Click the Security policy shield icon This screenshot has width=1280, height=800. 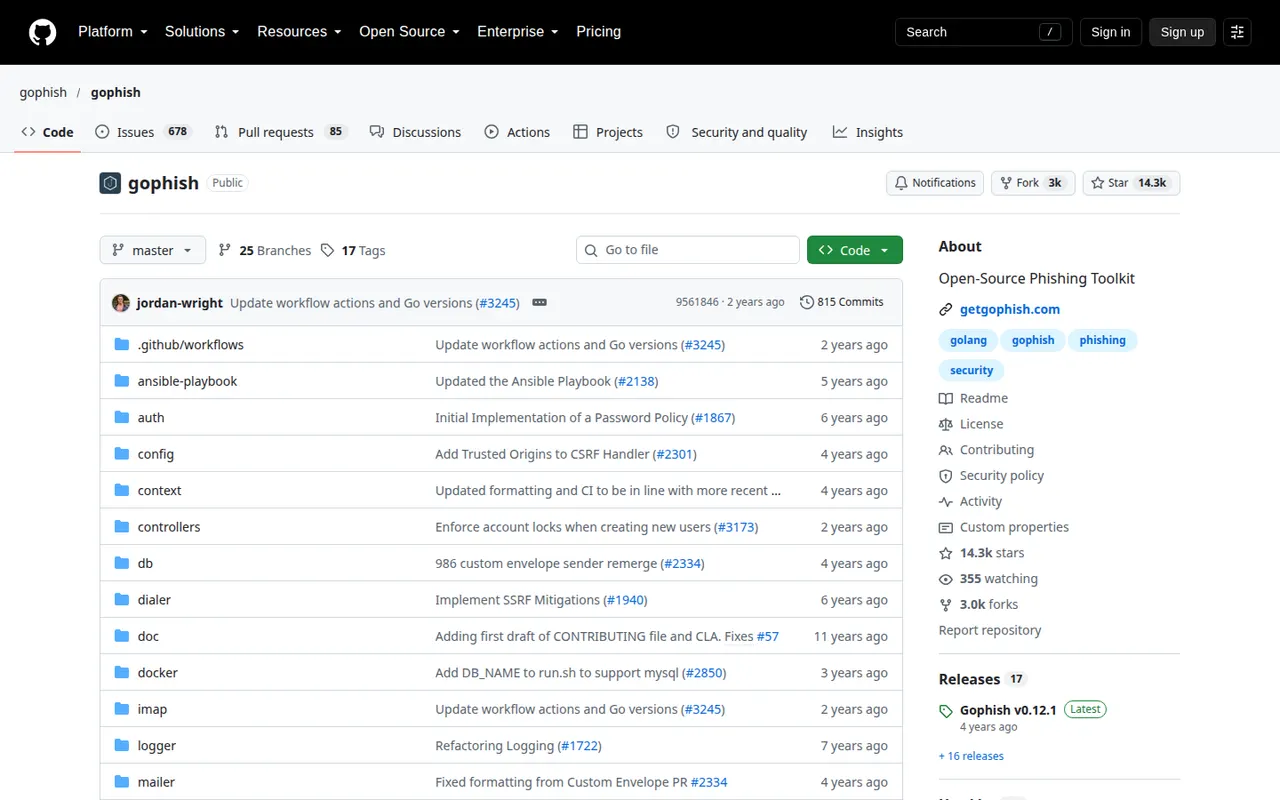946,476
